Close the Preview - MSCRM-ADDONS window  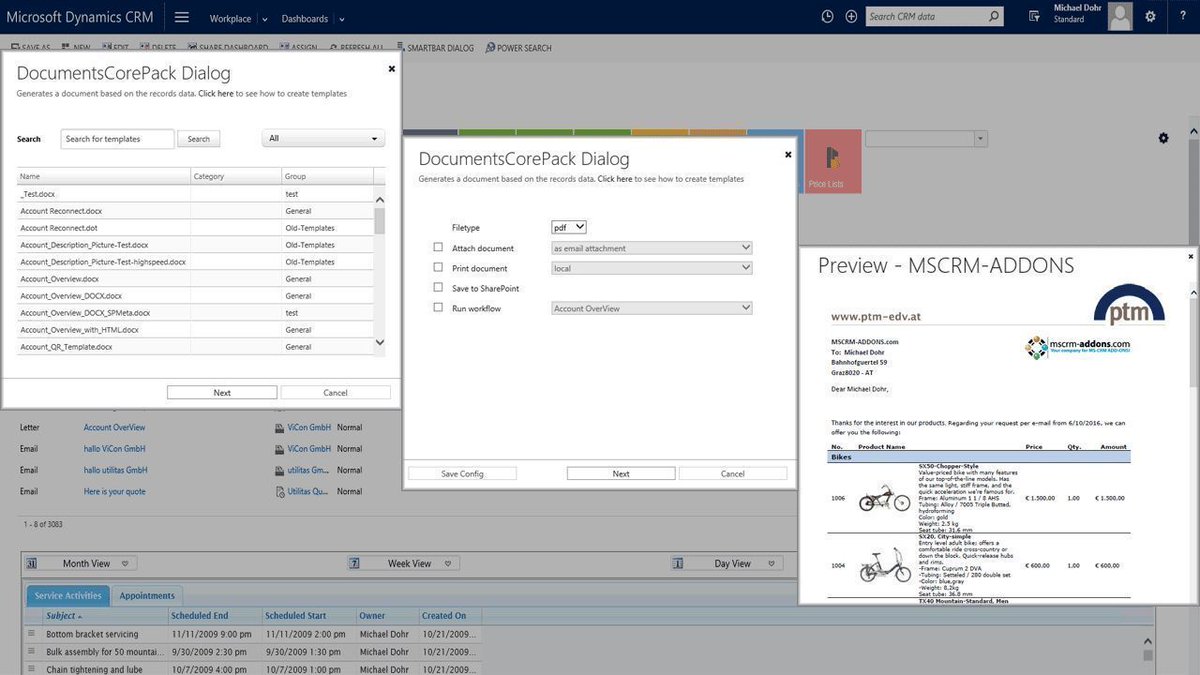click(1190, 256)
